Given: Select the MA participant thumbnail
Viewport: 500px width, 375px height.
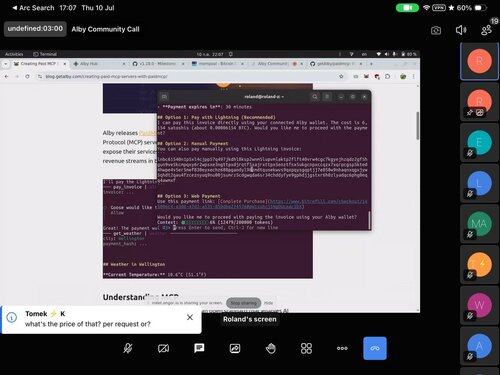Looking at the screenshot, I should (x=479, y=223).
